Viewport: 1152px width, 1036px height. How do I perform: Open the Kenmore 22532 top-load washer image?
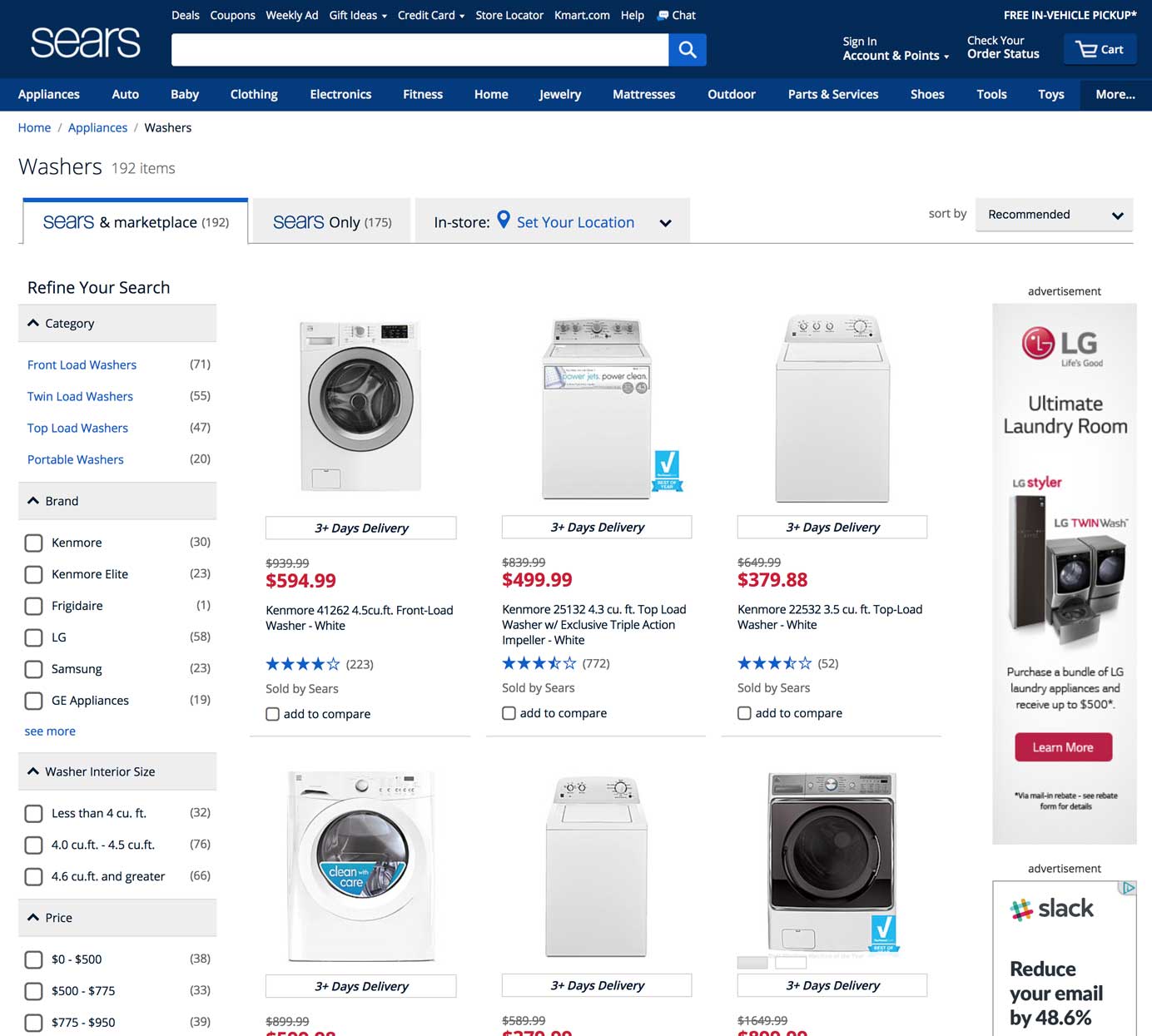[832, 408]
